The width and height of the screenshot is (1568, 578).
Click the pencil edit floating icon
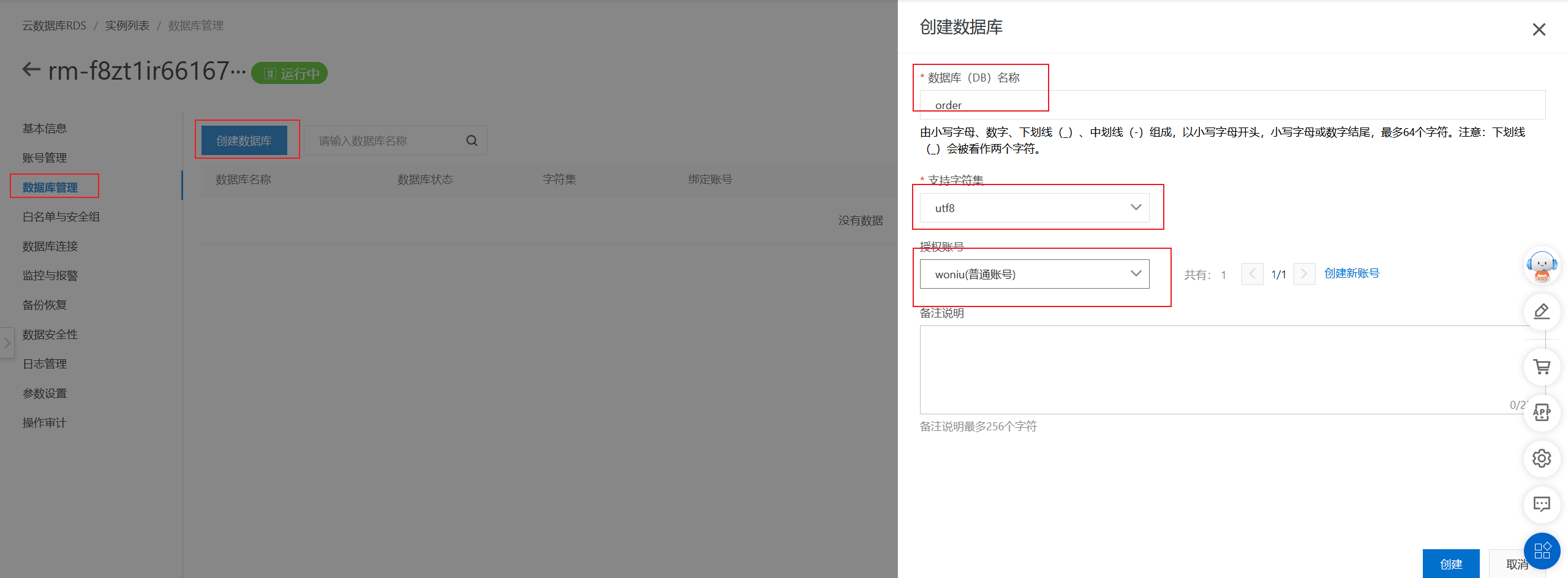(x=1542, y=312)
